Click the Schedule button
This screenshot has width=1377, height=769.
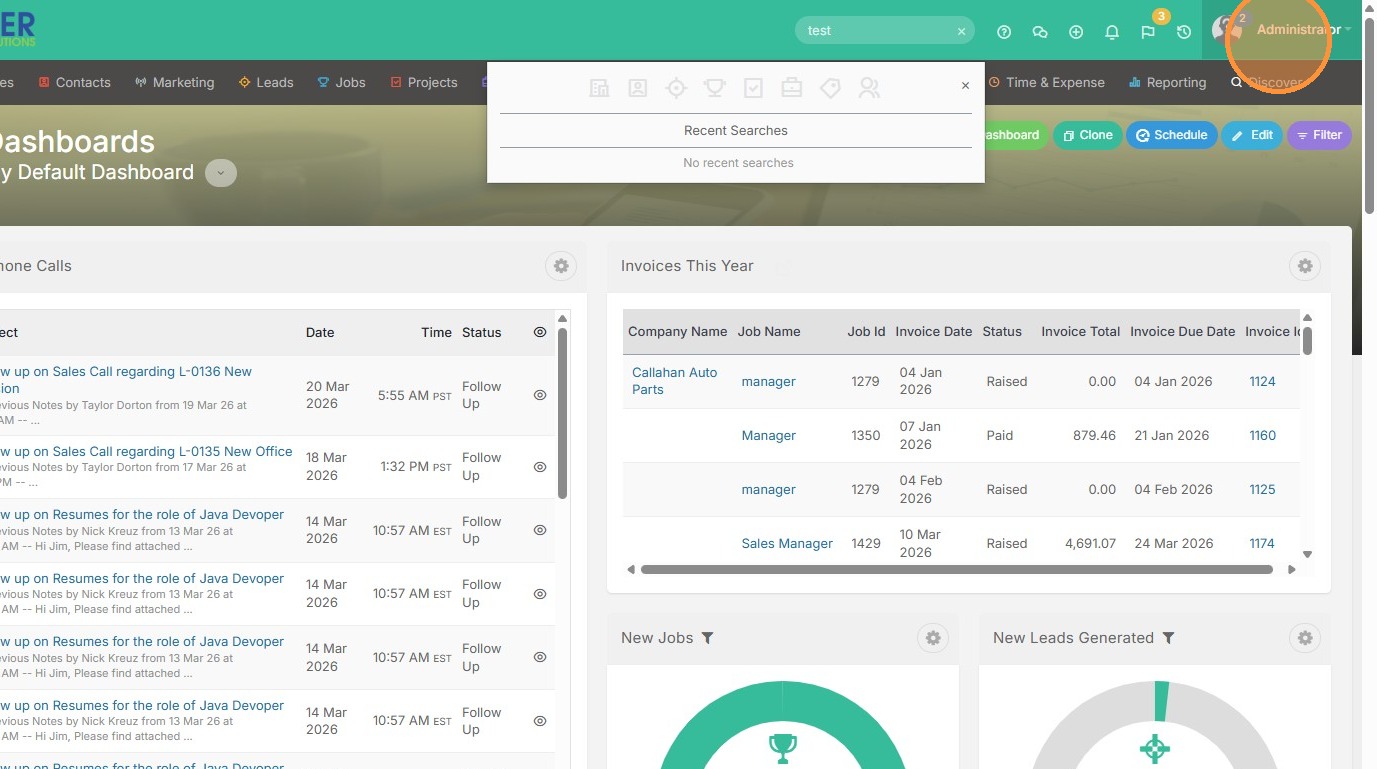(x=1172, y=135)
